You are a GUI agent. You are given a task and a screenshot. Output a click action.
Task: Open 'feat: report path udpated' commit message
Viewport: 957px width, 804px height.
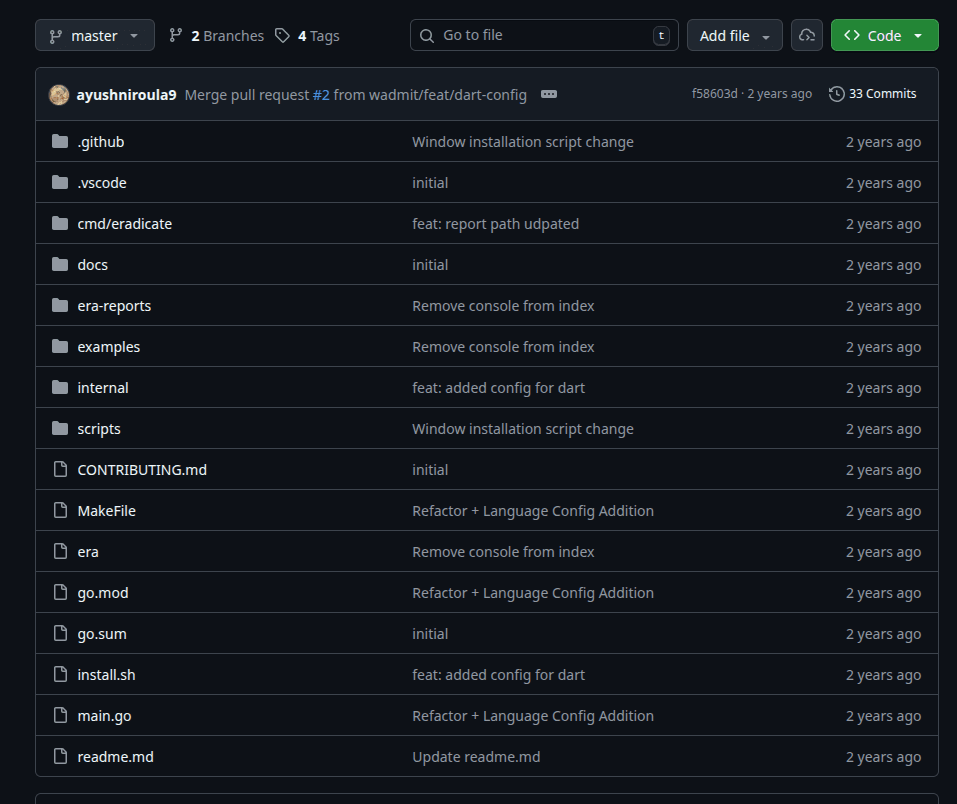[495, 224]
